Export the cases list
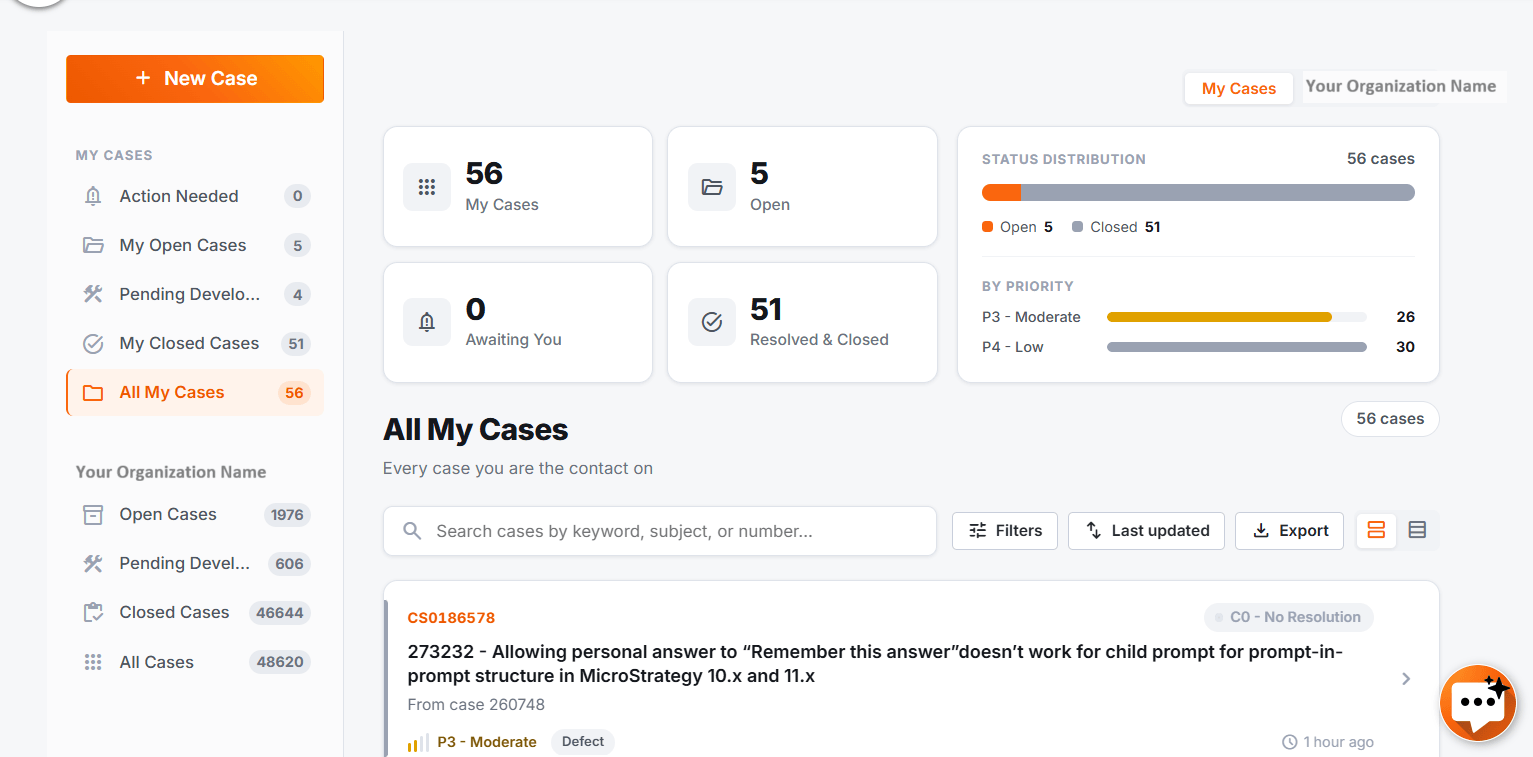This screenshot has width=1533, height=757. (1290, 531)
